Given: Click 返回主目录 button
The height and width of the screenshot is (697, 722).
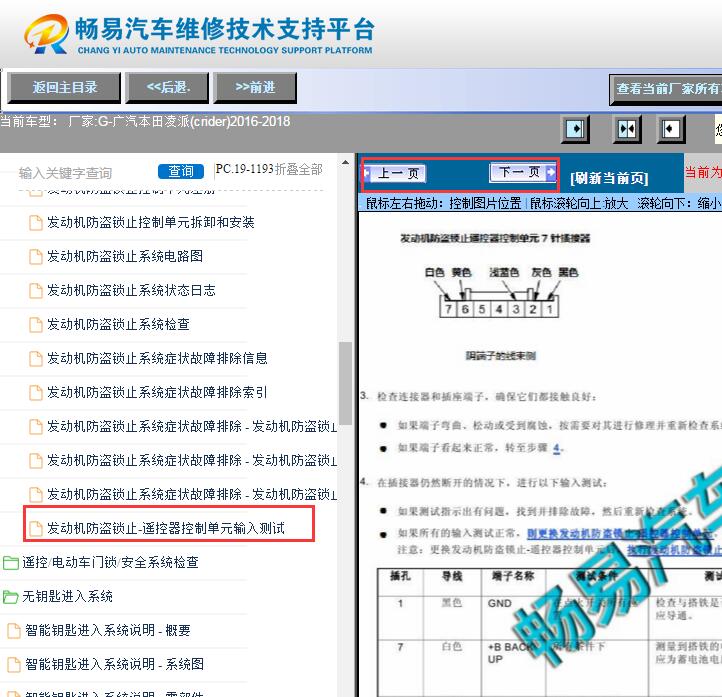Looking at the screenshot, I should click(64, 87).
